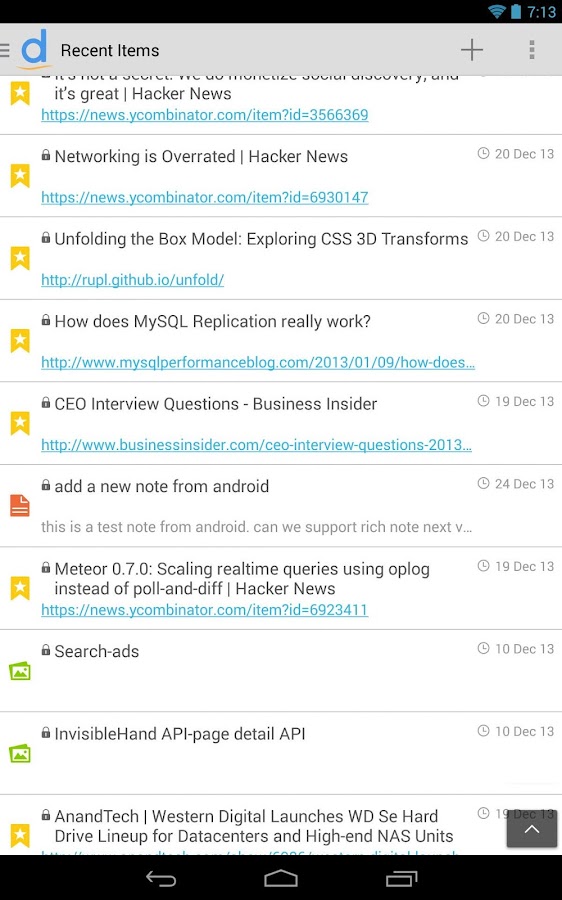Image resolution: width=562 pixels, height=900 pixels.
Task: Open news.ycombinator.com item 6930147 link
Action: (x=205, y=197)
